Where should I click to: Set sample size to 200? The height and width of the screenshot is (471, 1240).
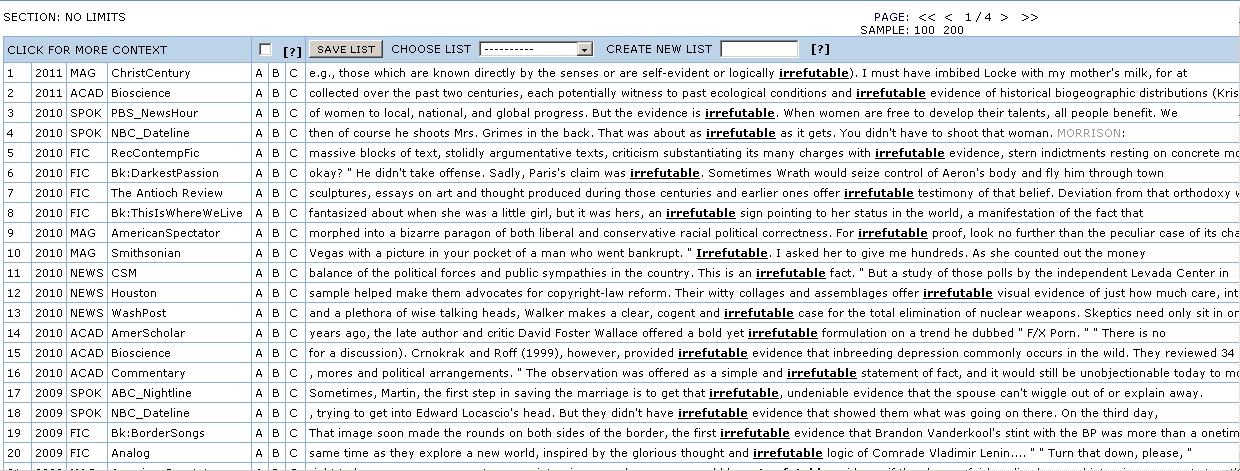pos(953,30)
